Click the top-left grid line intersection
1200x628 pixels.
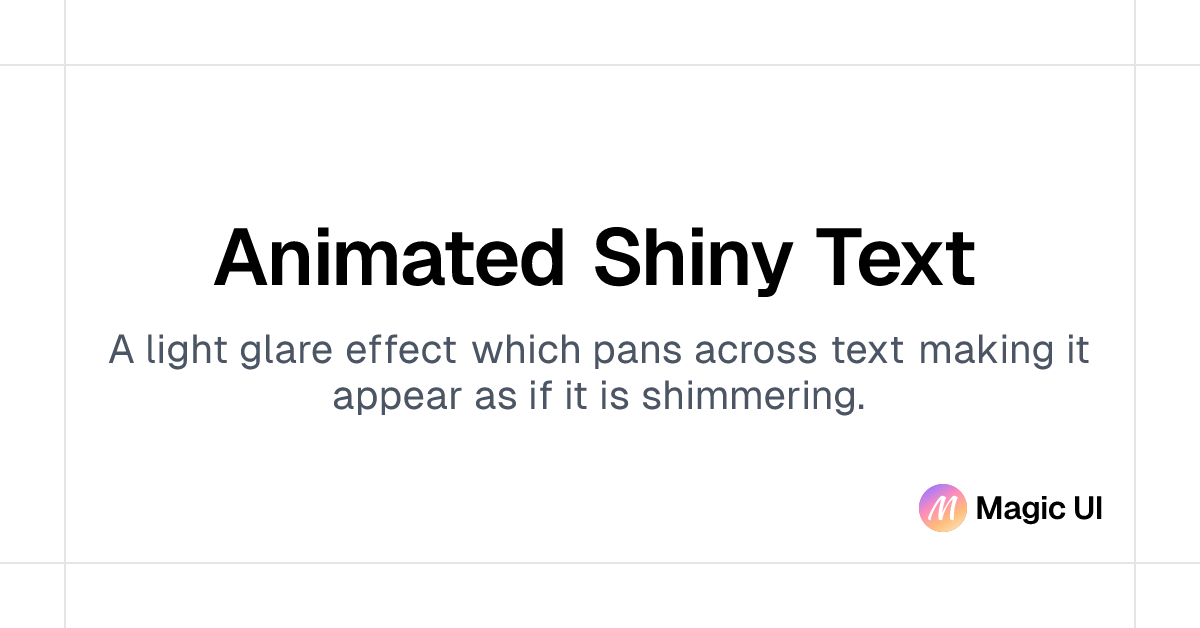(x=65, y=65)
